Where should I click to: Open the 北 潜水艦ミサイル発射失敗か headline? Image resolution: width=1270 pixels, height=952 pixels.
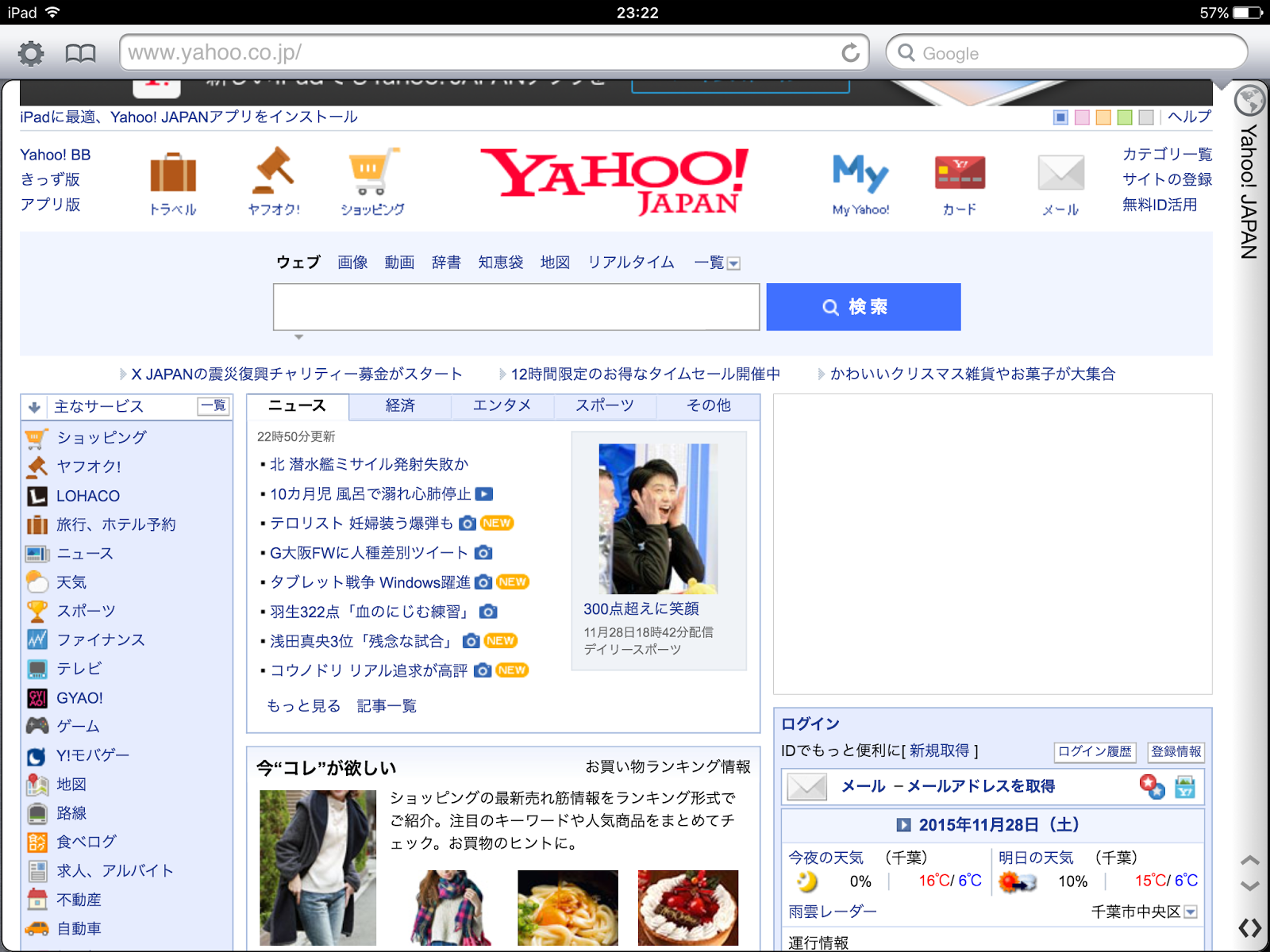coord(369,464)
